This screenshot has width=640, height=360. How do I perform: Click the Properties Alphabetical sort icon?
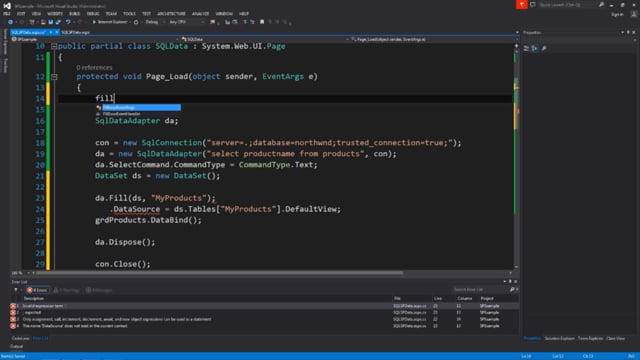click(x=534, y=49)
